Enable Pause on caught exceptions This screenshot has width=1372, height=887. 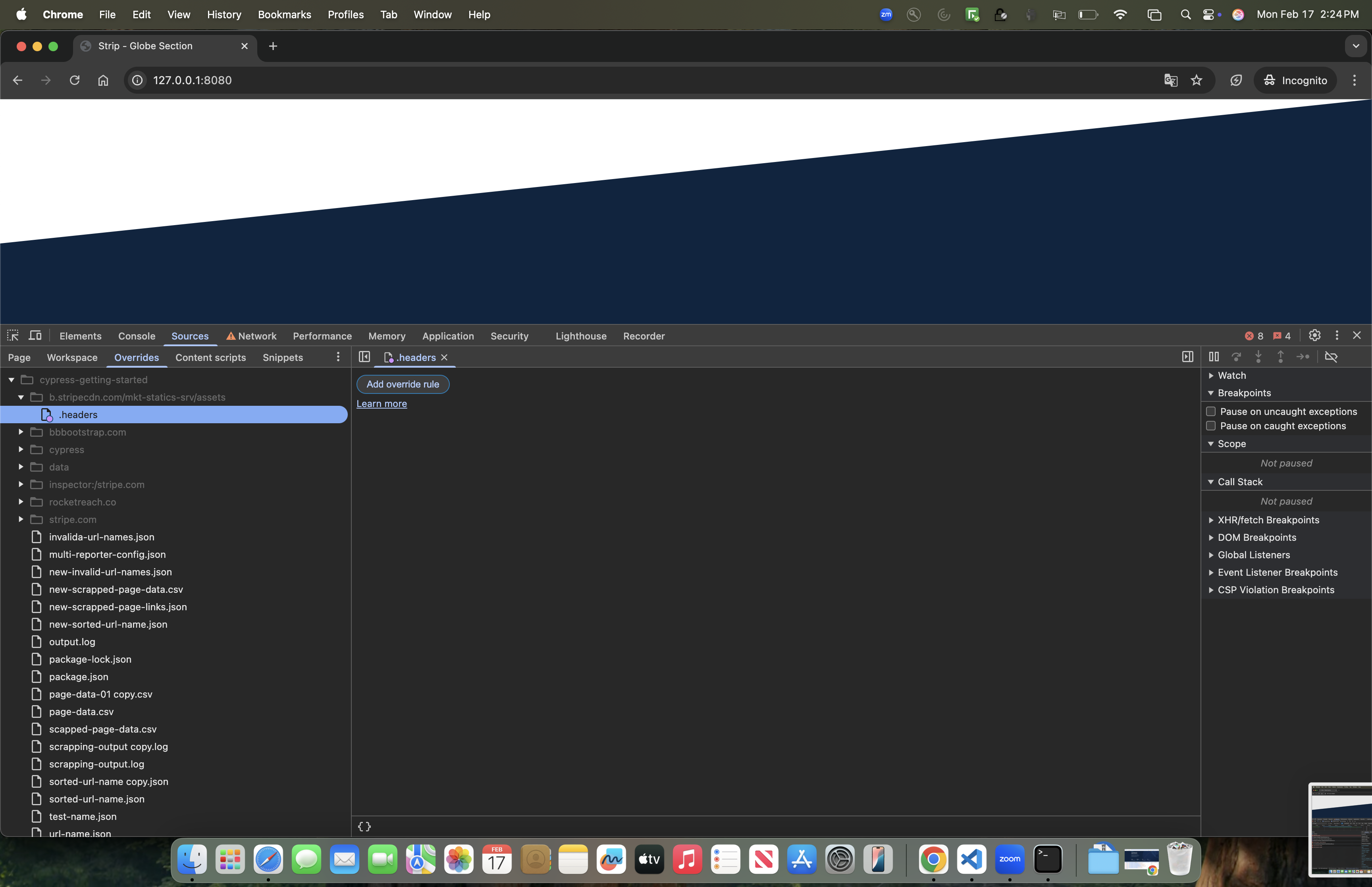click(1211, 426)
